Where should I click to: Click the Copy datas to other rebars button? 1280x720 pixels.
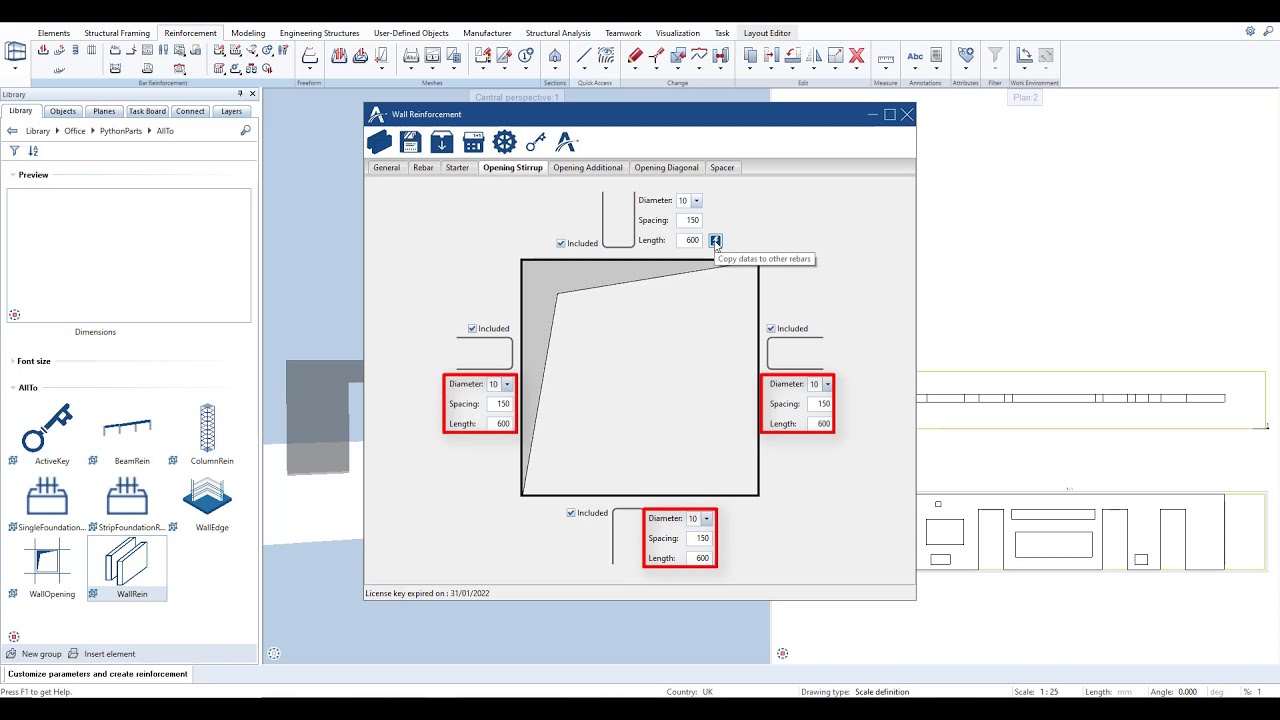715,240
